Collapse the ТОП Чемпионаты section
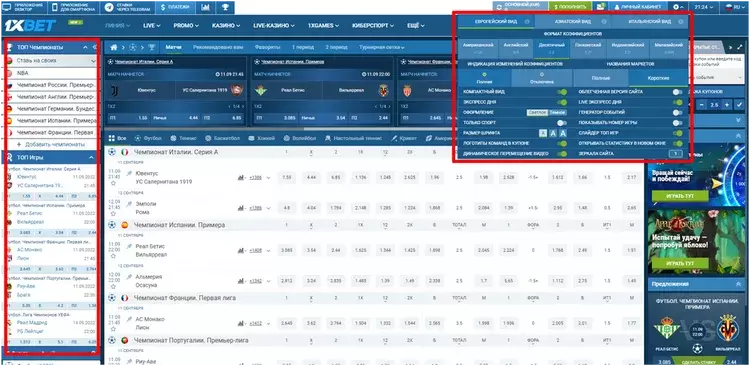This screenshot has width=750, height=366. pos(85,47)
